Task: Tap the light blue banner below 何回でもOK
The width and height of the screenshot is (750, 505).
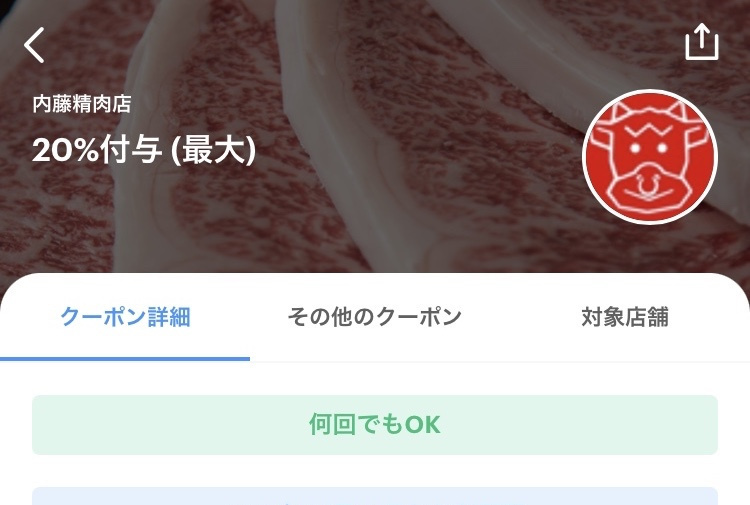Action: [x=375, y=496]
